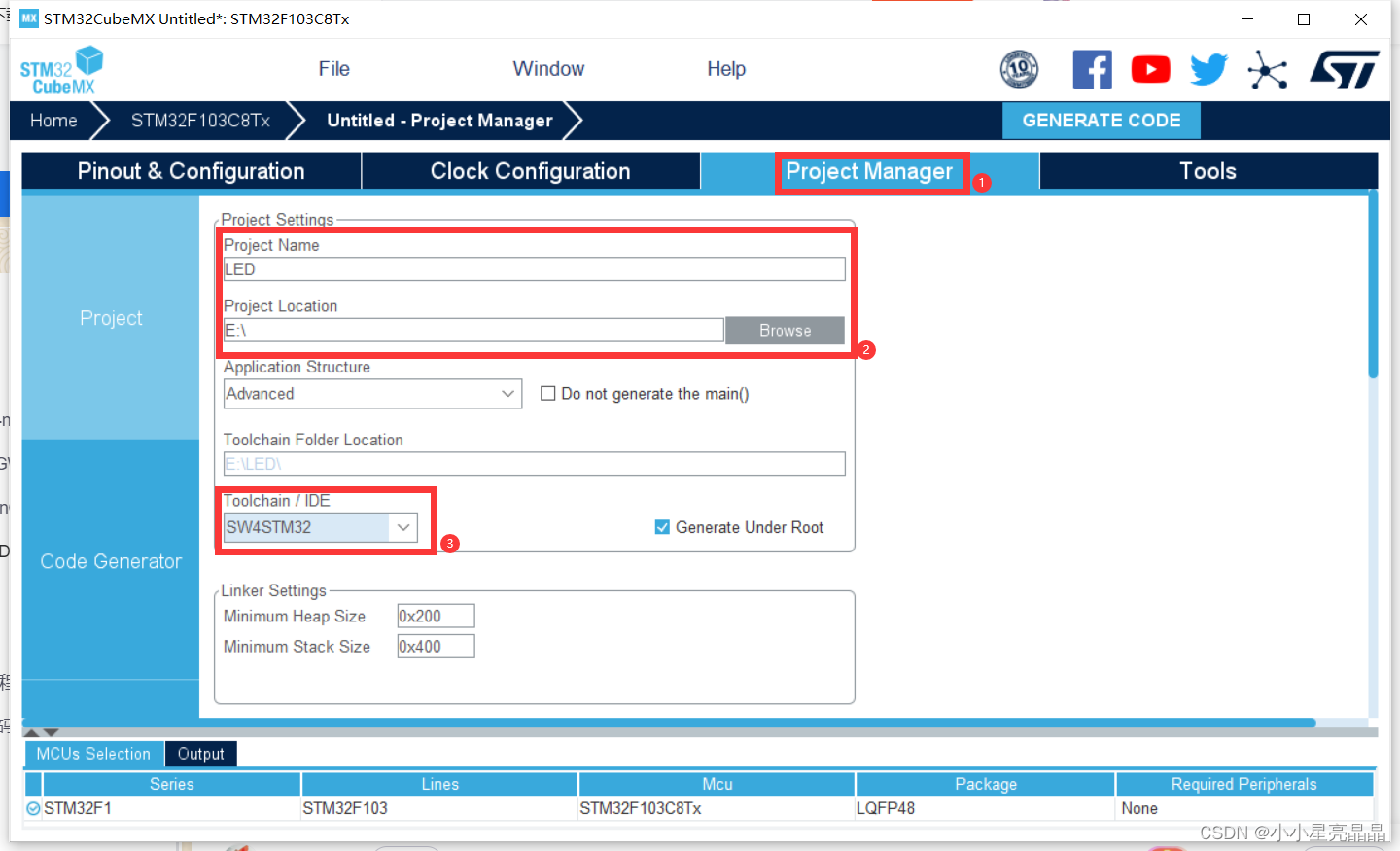
Task: Collapse bottom panel with down arrow
Action: coord(52,732)
